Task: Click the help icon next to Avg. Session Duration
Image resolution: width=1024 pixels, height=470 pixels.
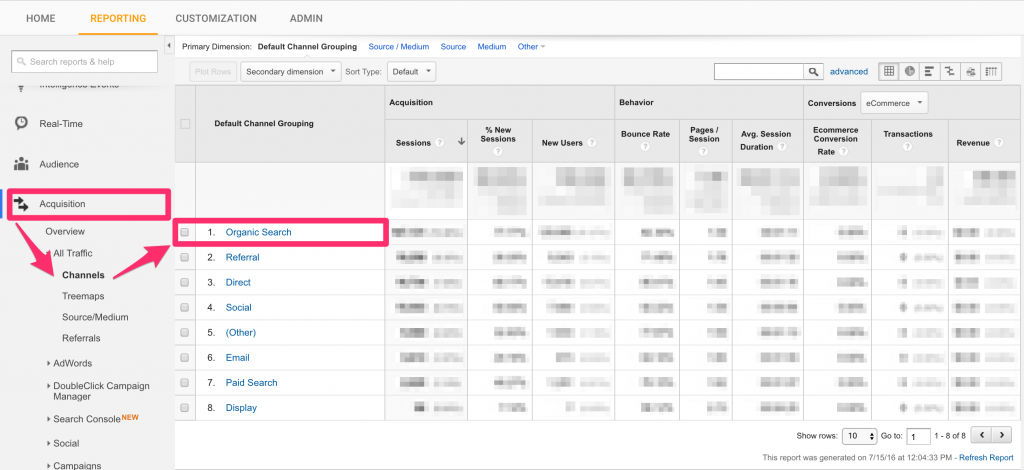Action: coord(781,147)
